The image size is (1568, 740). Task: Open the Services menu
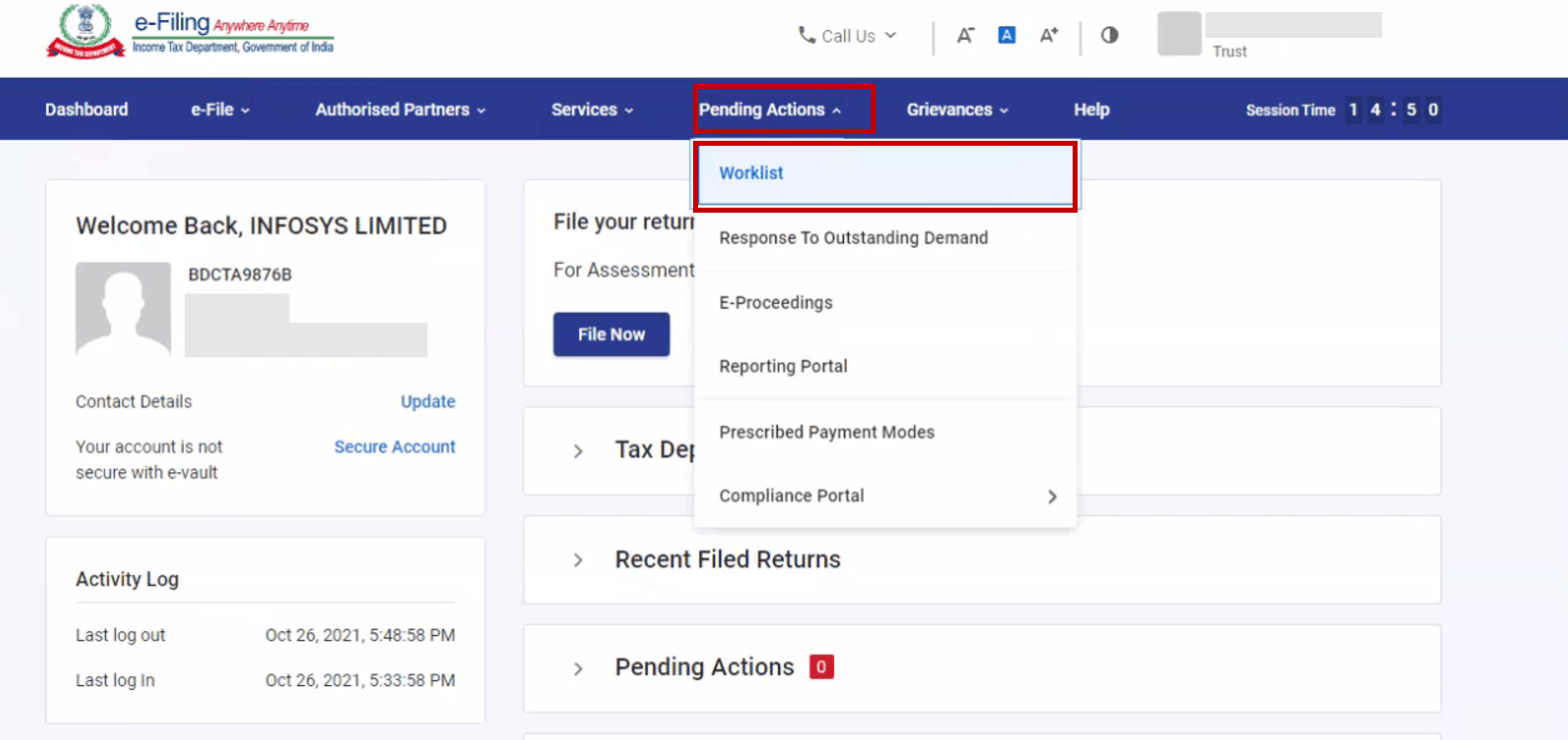591,110
